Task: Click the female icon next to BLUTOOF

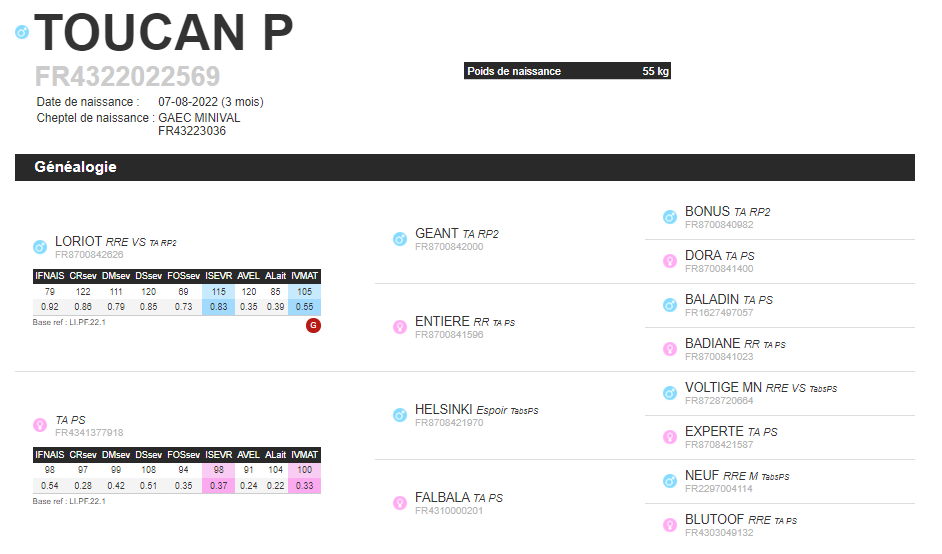Action: (670, 525)
